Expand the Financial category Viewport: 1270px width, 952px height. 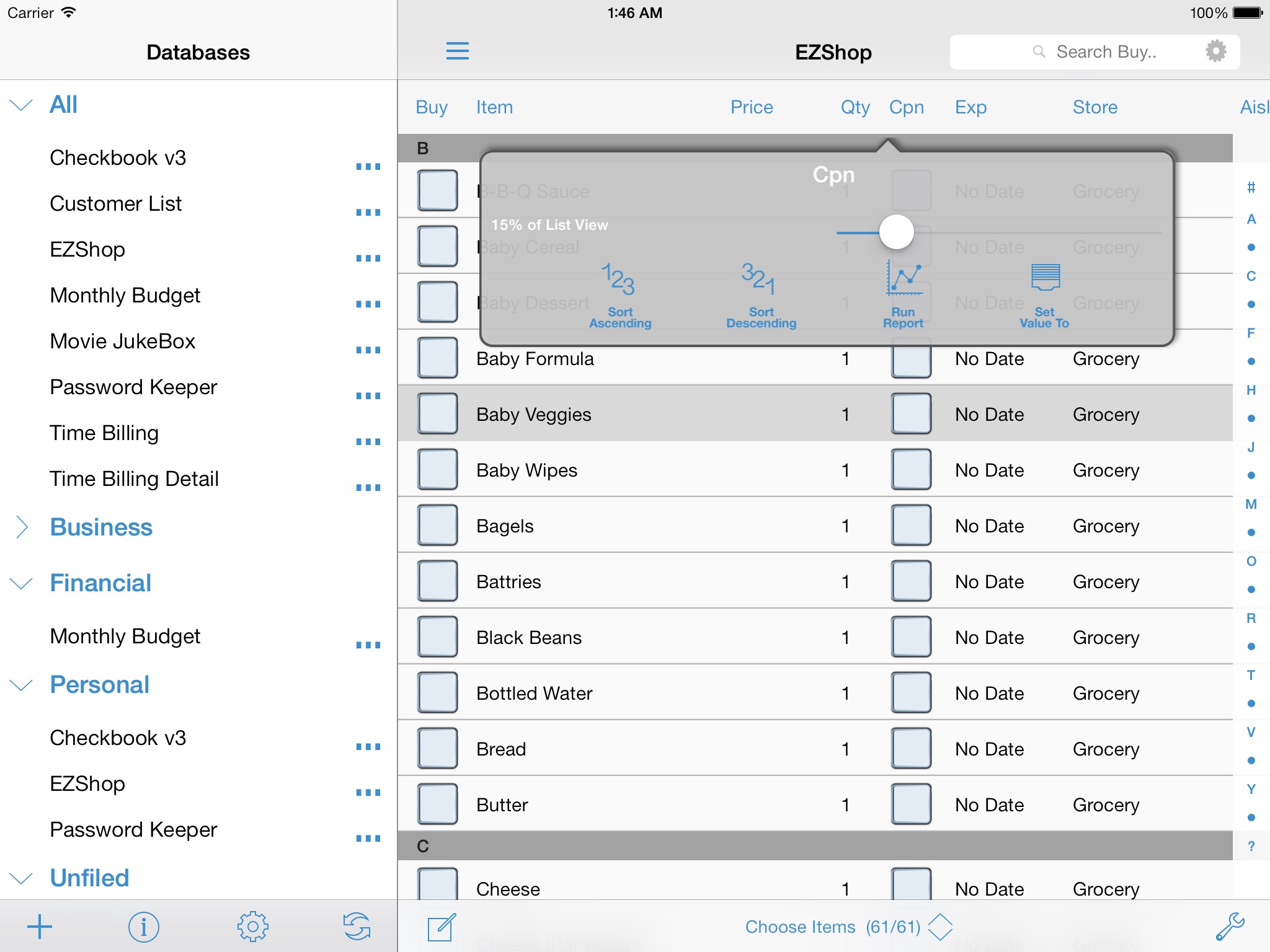(x=22, y=581)
